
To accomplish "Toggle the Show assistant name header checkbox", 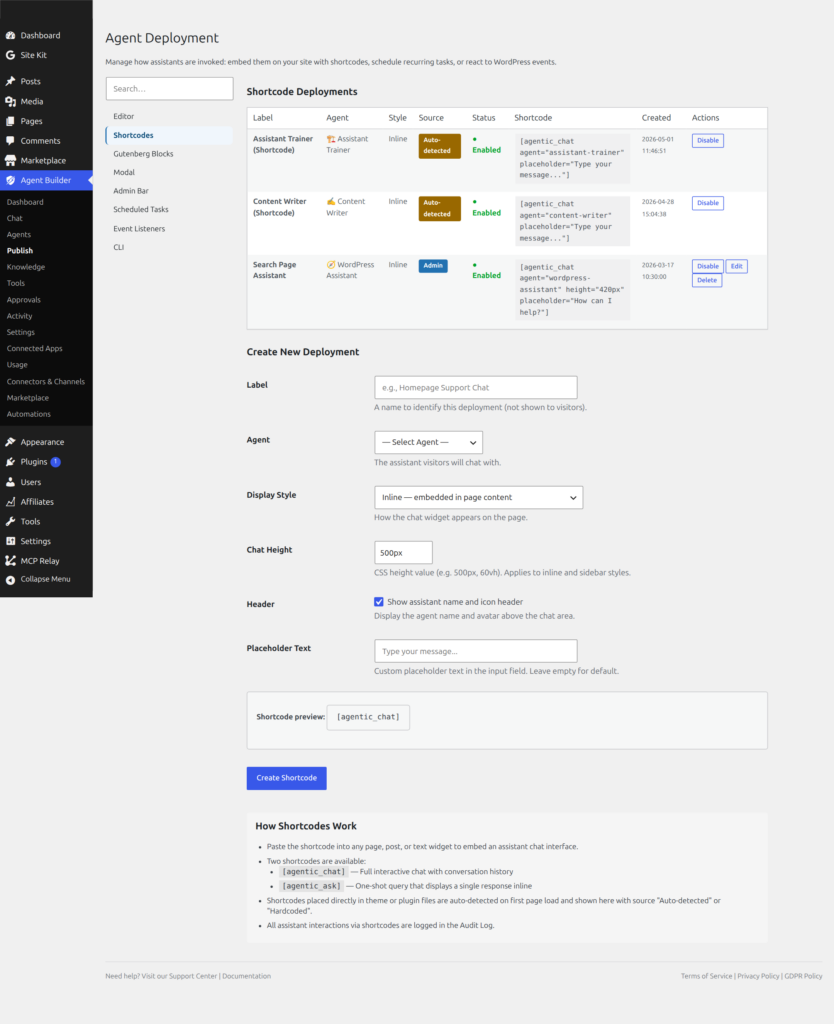I will tap(379, 601).
